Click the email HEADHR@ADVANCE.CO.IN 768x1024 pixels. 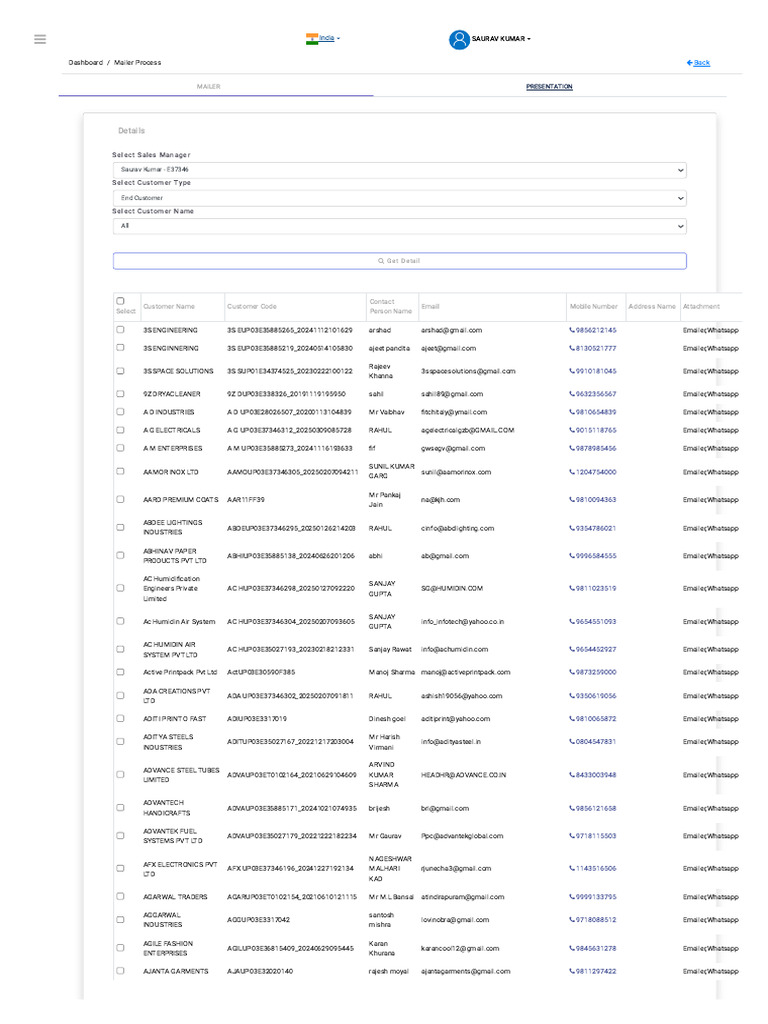(x=464, y=775)
